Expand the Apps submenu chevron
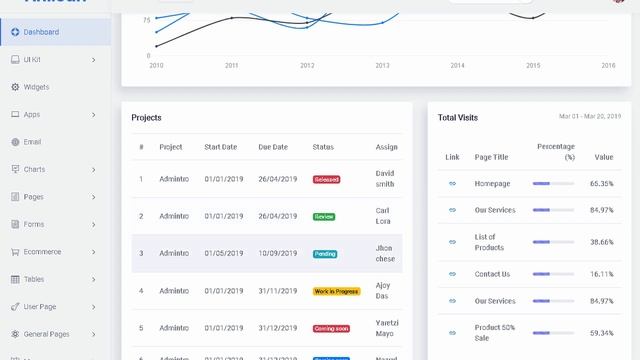The width and height of the screenshot is (640, 360). coord(93,115)
